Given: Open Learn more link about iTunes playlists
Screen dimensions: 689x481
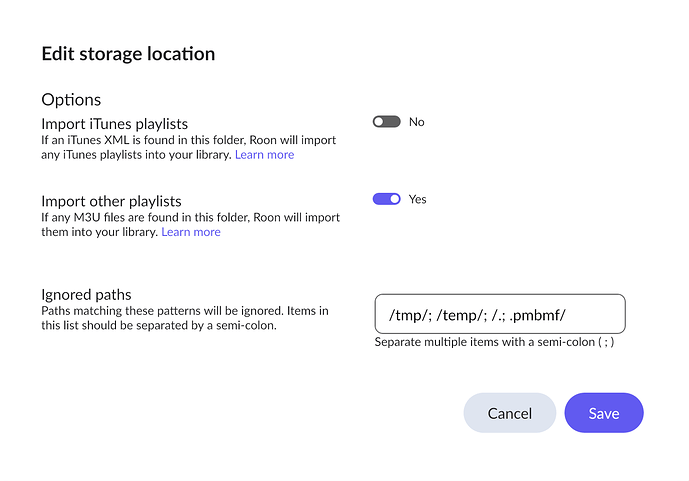Looking at the screenshot, I should pyautogui.click(x=265, y=155).
